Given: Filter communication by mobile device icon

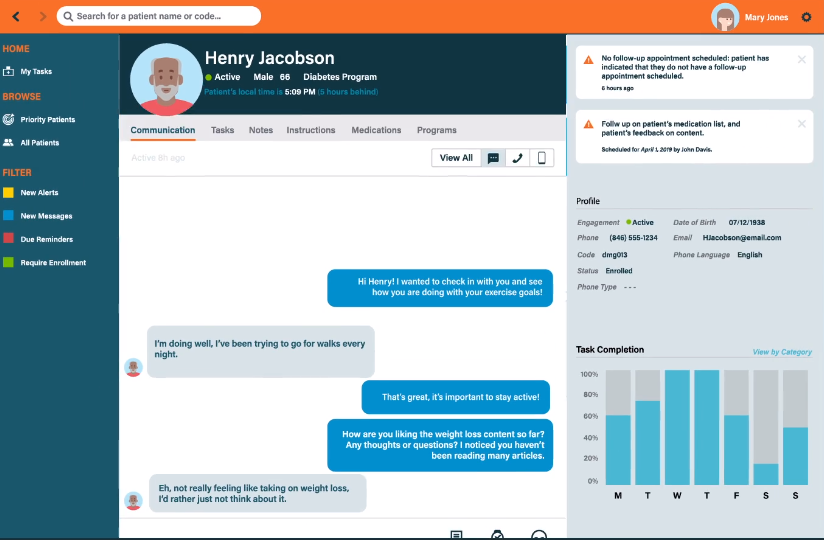Looking at the screenshot, I should pos(541,158).
